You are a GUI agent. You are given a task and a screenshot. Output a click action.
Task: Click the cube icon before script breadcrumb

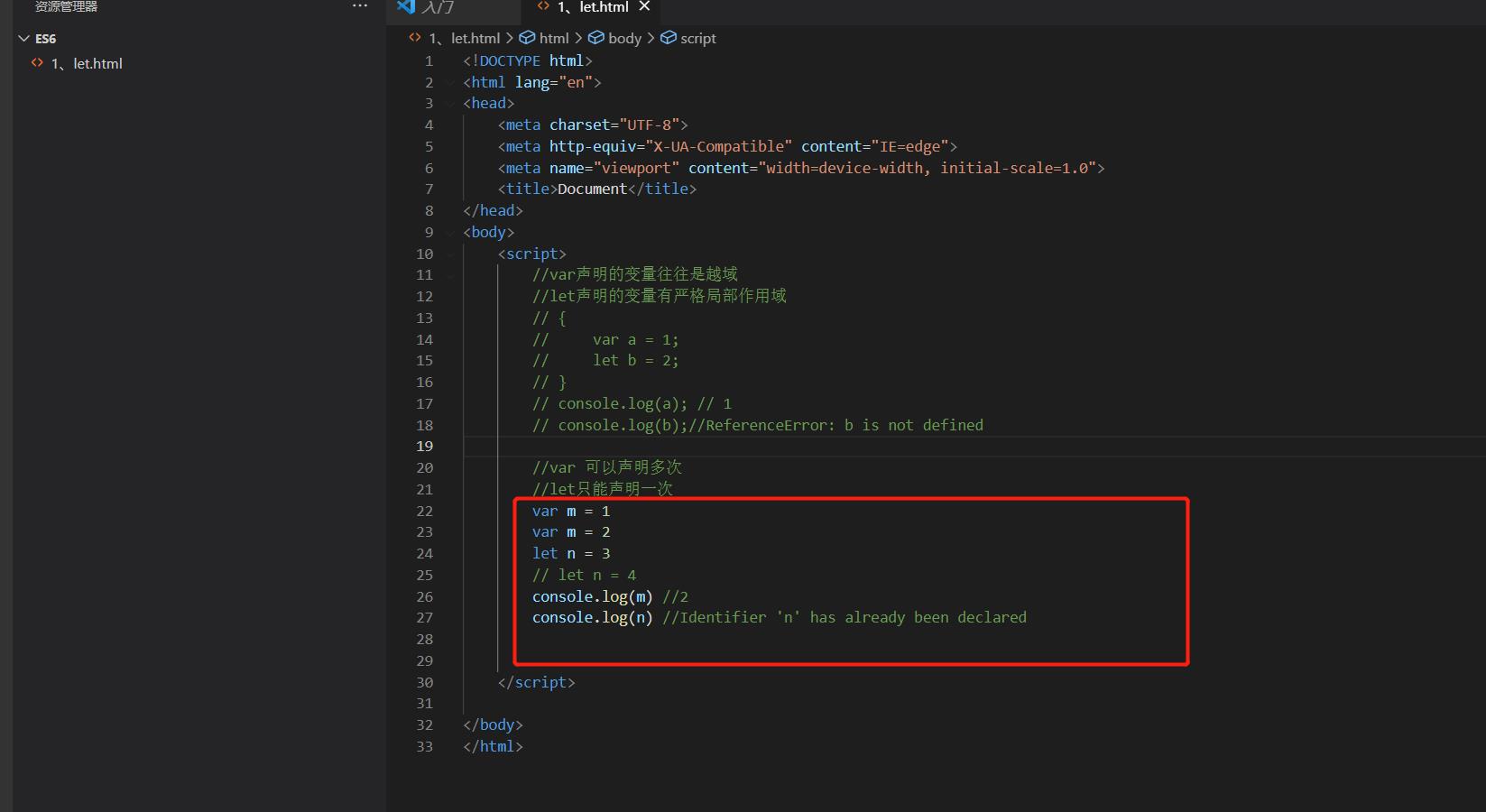click(668, 38)
